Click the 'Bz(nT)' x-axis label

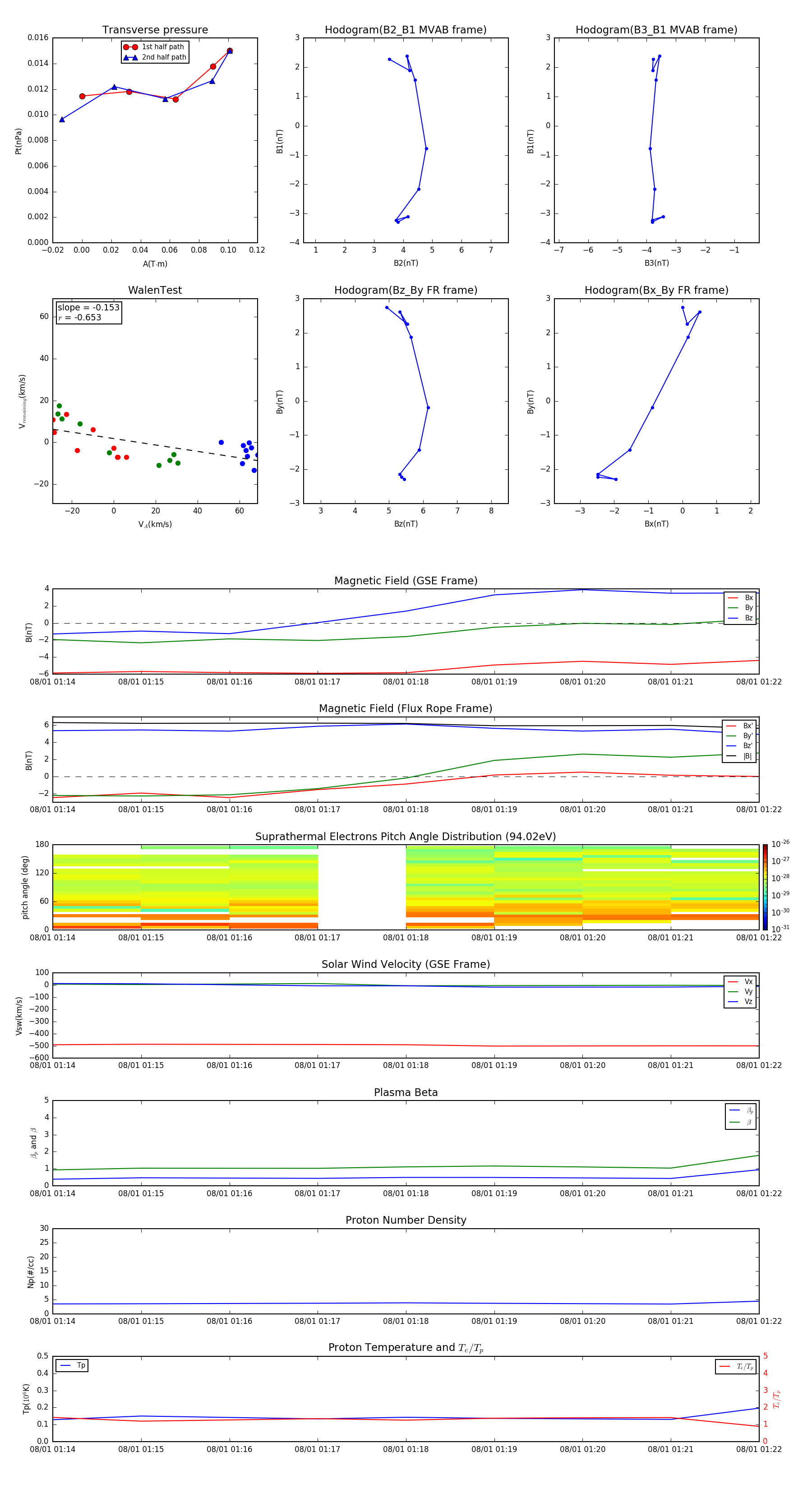406,524
